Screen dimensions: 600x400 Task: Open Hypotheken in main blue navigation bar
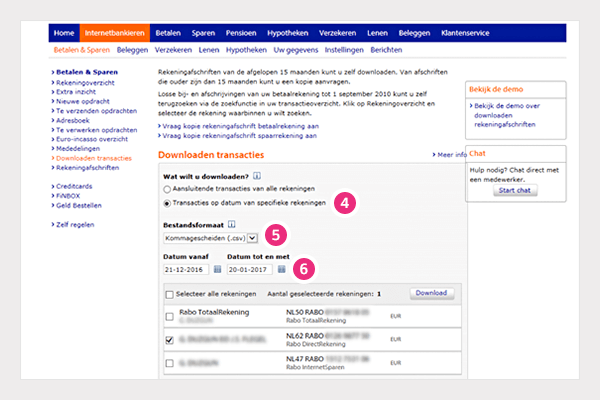(287, 33)
